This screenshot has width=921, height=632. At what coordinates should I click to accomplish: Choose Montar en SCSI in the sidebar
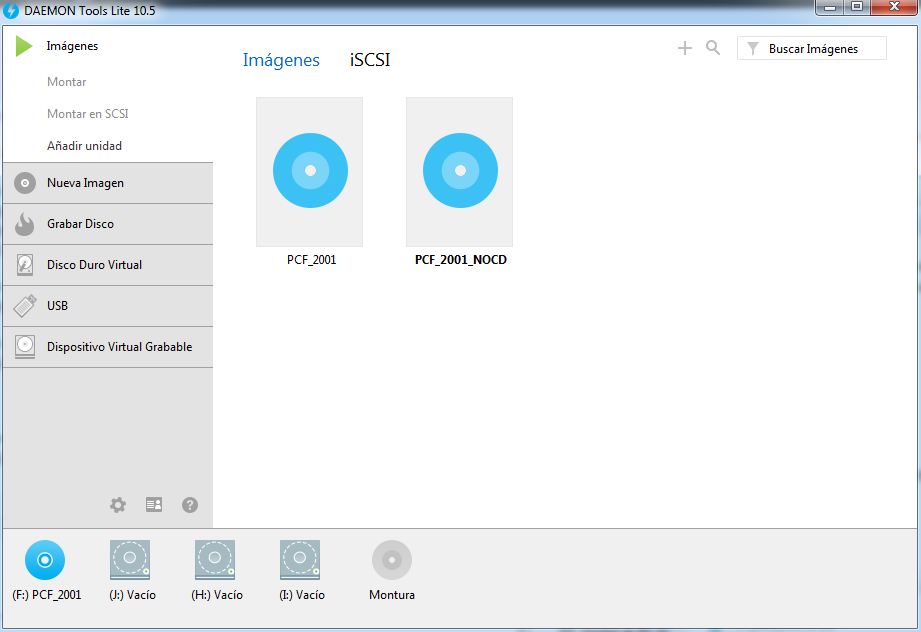click(x=88, y=113)
